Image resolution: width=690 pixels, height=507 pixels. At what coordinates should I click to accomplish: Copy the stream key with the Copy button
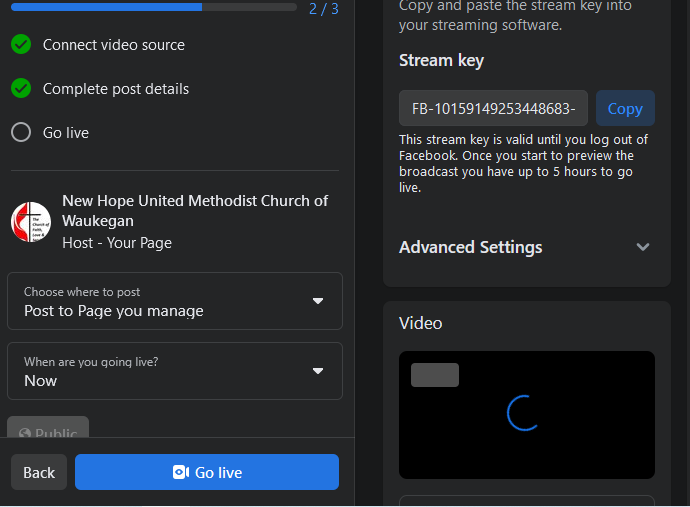click(x=625, y=109)
